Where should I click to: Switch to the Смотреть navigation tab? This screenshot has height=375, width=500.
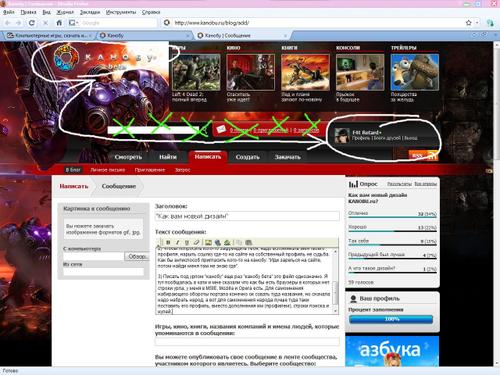[128, 157]
